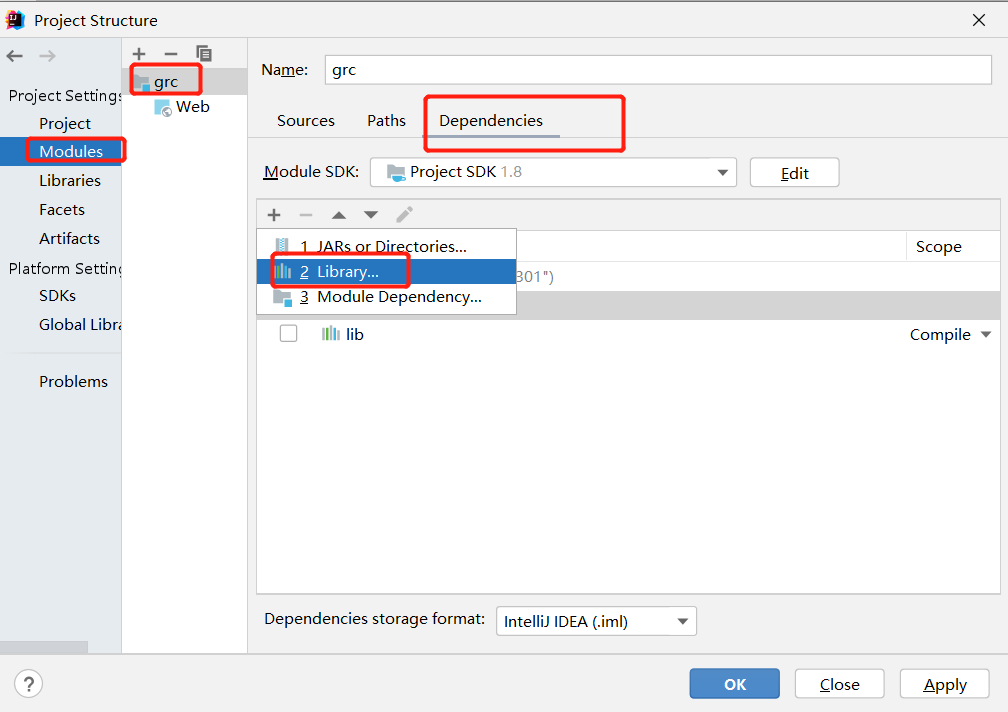Select the grc module
The image size is (1008, 712).
coord(184,82)
